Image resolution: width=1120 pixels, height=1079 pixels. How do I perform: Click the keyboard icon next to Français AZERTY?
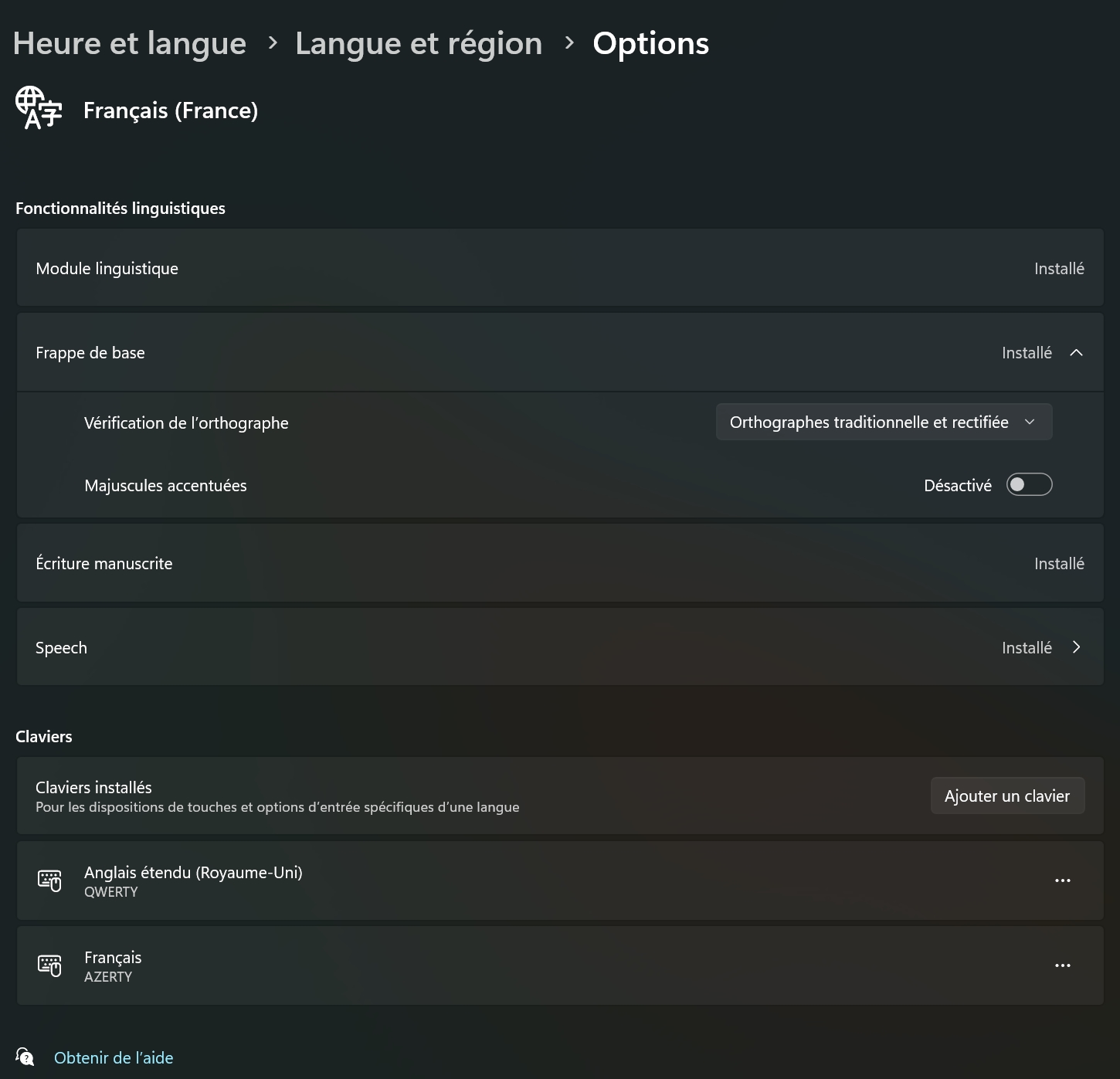[49, 965]
